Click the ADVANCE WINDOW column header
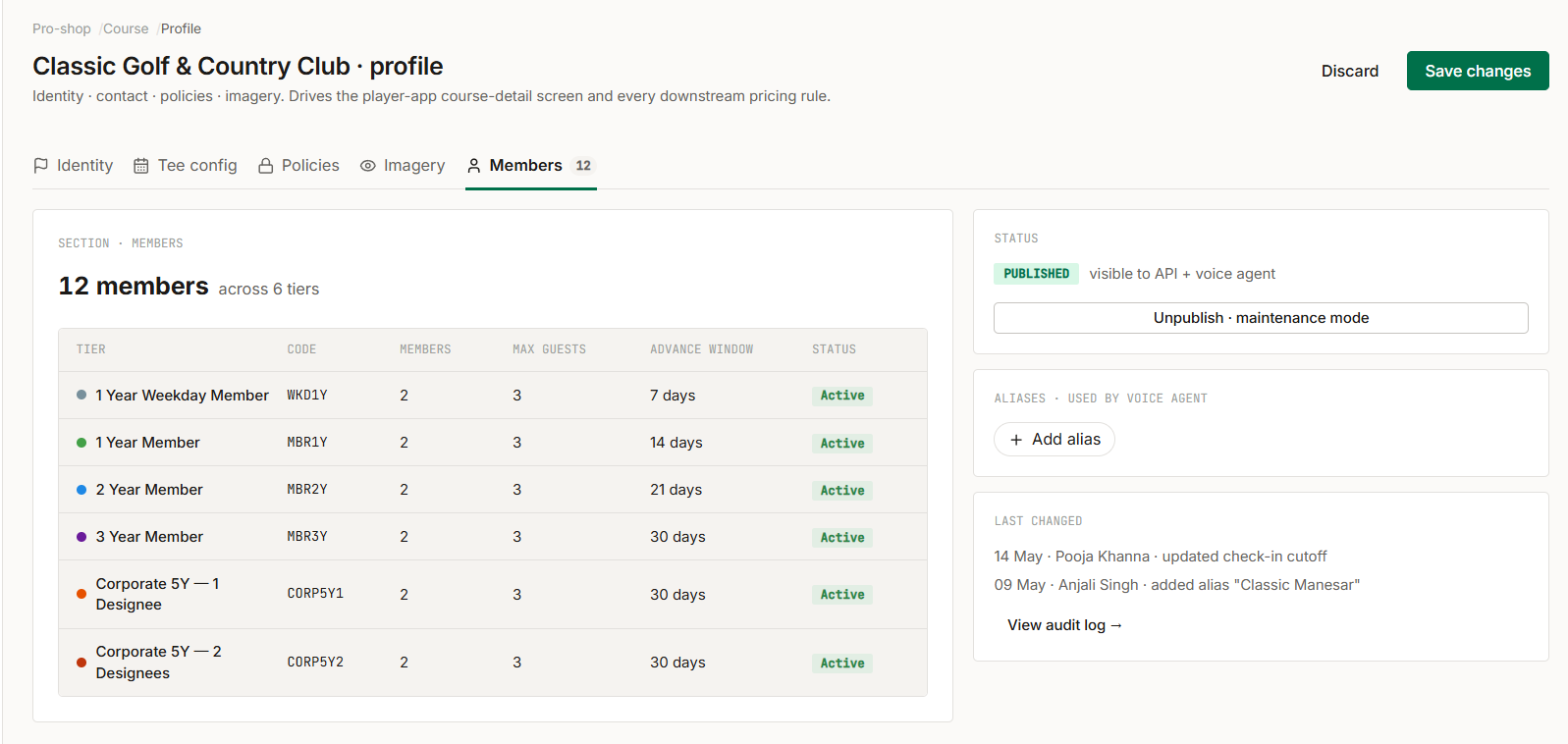 (702, 349)
